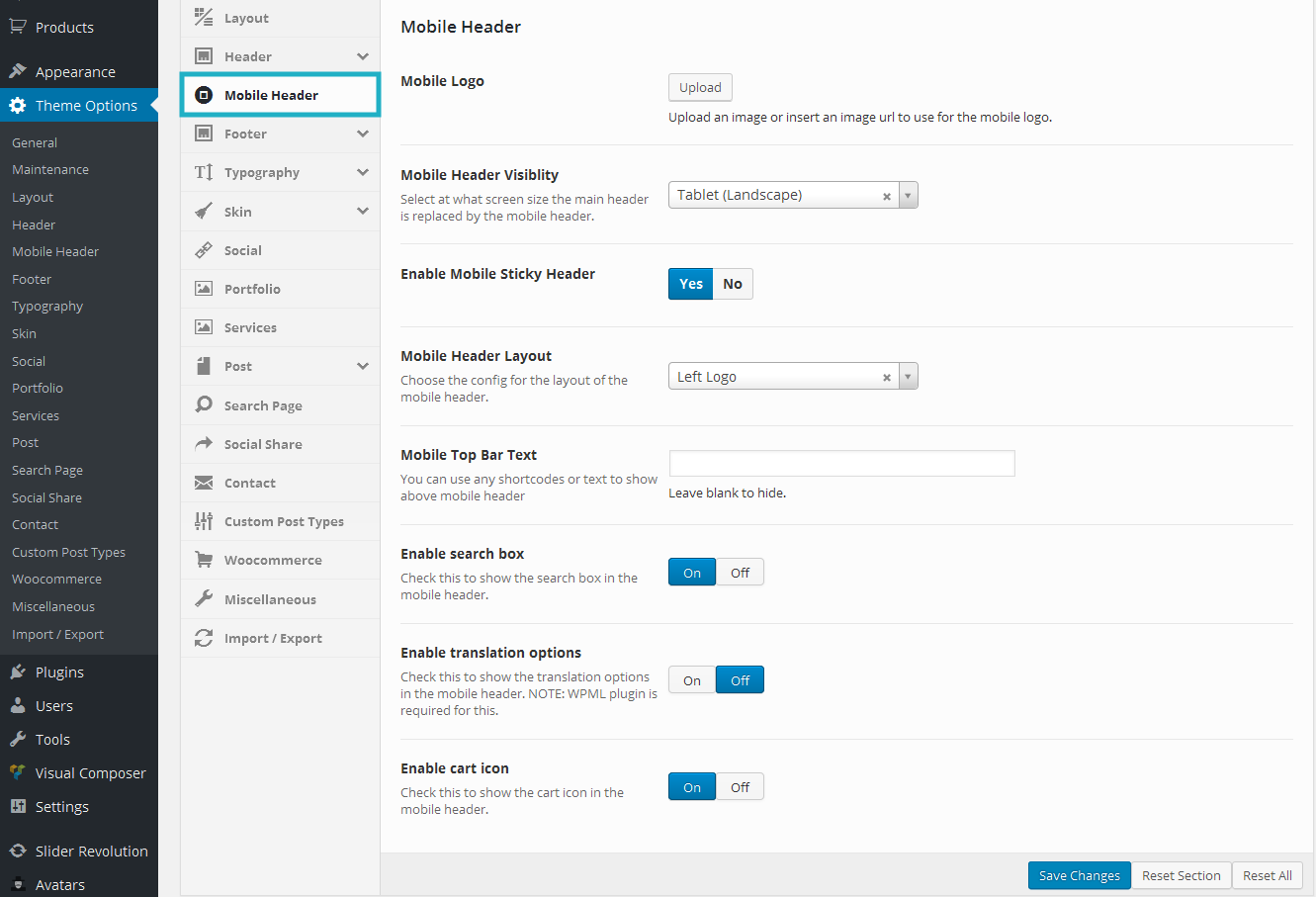
Task: Clear the Left Logo selection with x
Action: point(887,377)
